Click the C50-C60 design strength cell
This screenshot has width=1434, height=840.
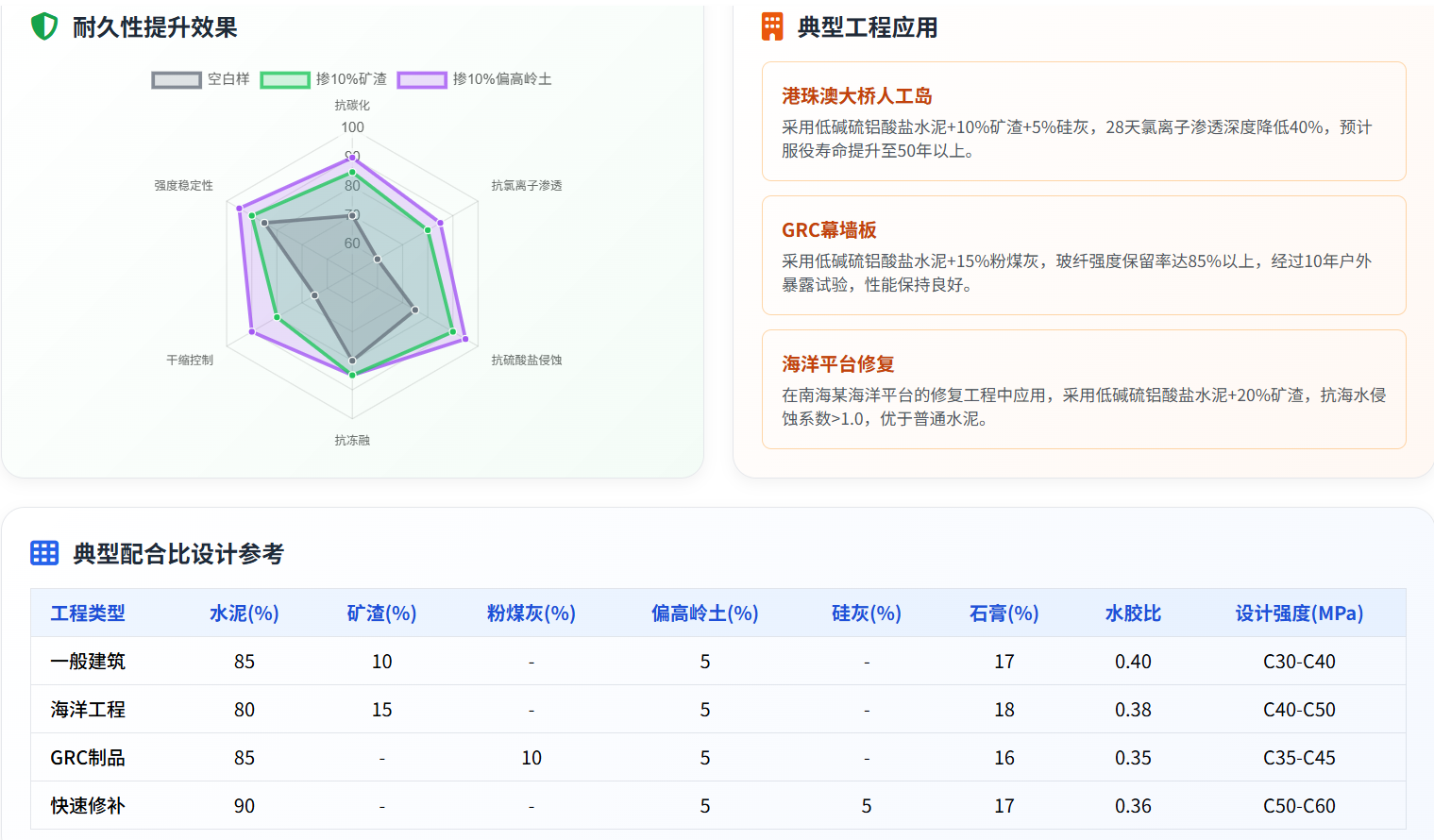tap(1299, 806)
